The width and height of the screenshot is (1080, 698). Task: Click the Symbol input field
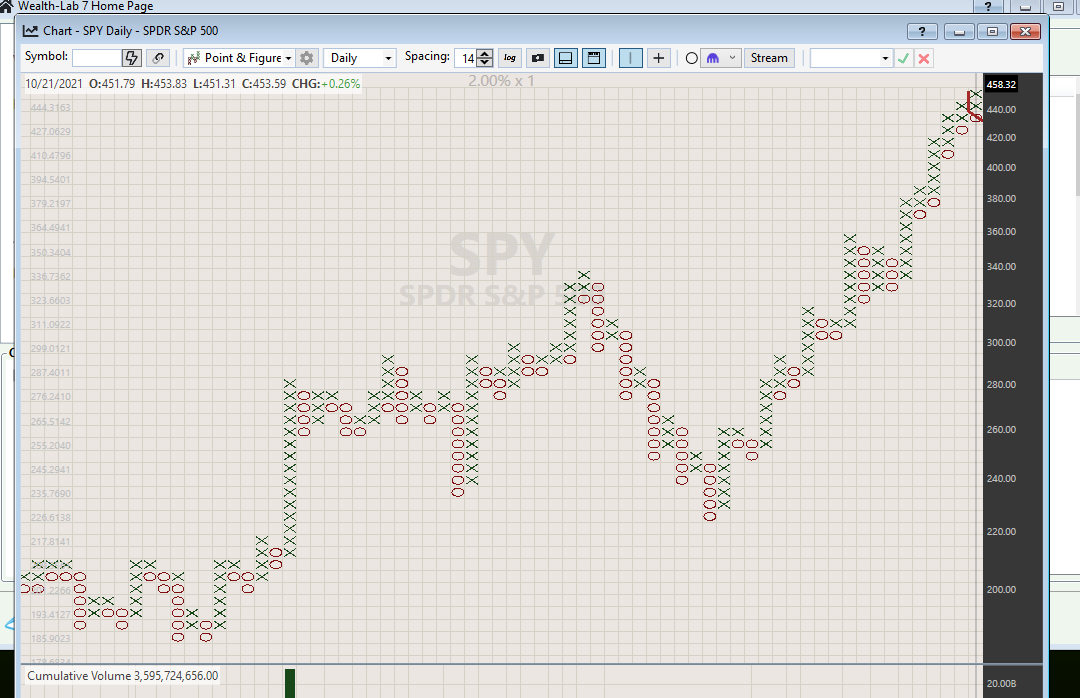[x=96, y=58]
